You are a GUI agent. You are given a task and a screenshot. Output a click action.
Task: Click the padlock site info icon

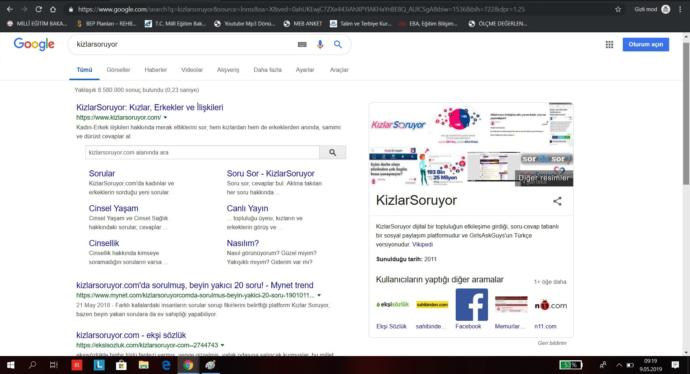[70, 9]
